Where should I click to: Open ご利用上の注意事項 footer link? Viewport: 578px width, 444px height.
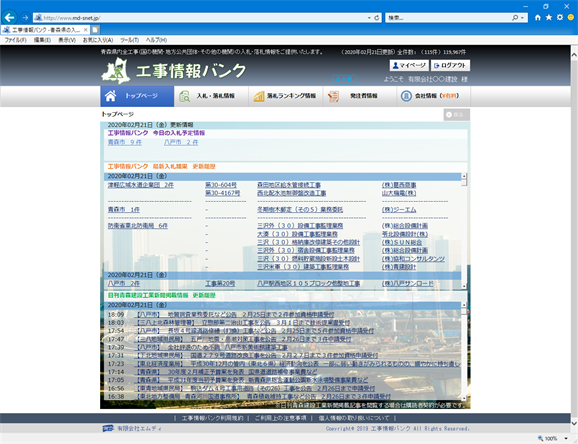click(x=281, y=418)
